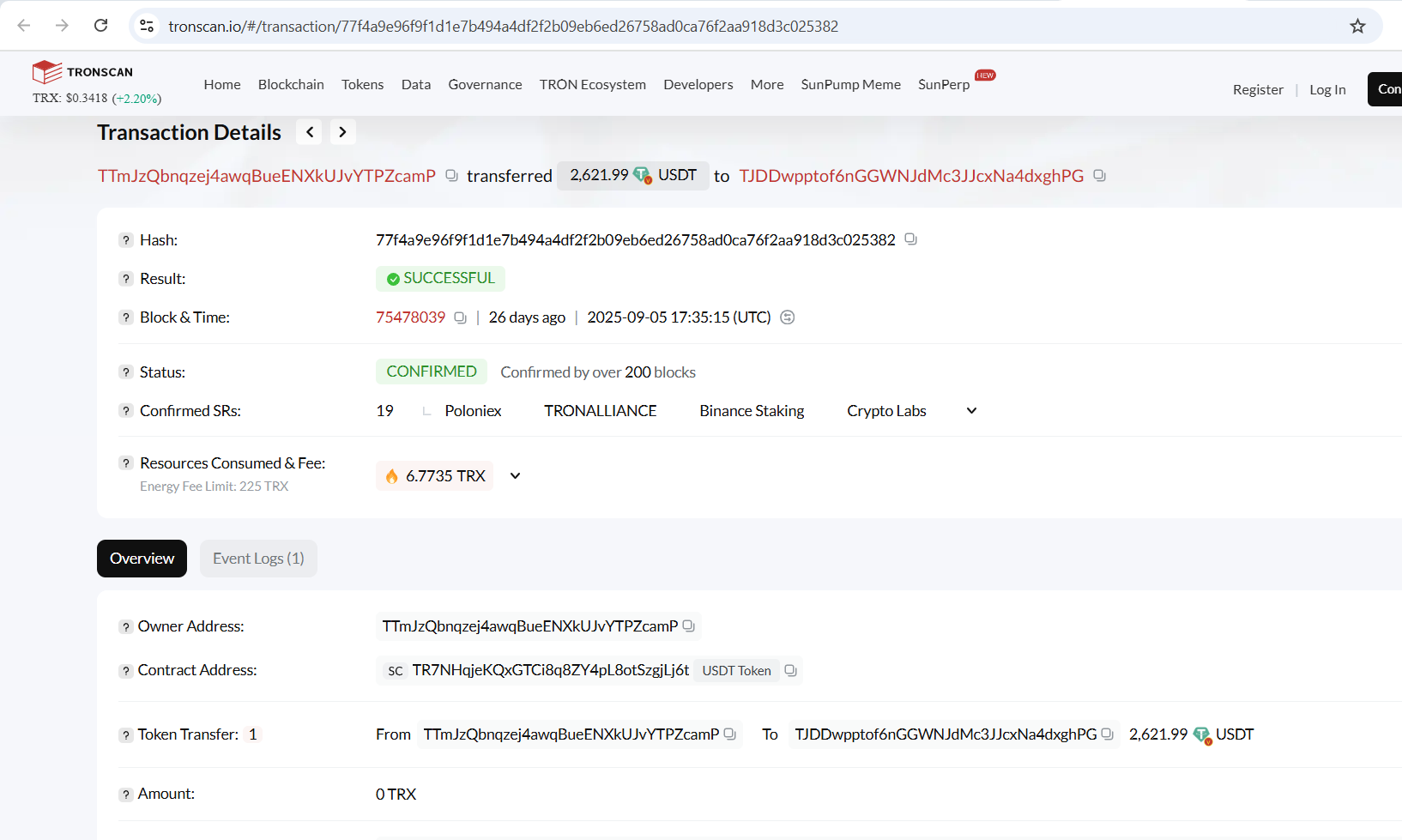The width and height of the screenshot is (1402, 840).
Task: Bookmark page with star icon
Action: click(1357, 27)
